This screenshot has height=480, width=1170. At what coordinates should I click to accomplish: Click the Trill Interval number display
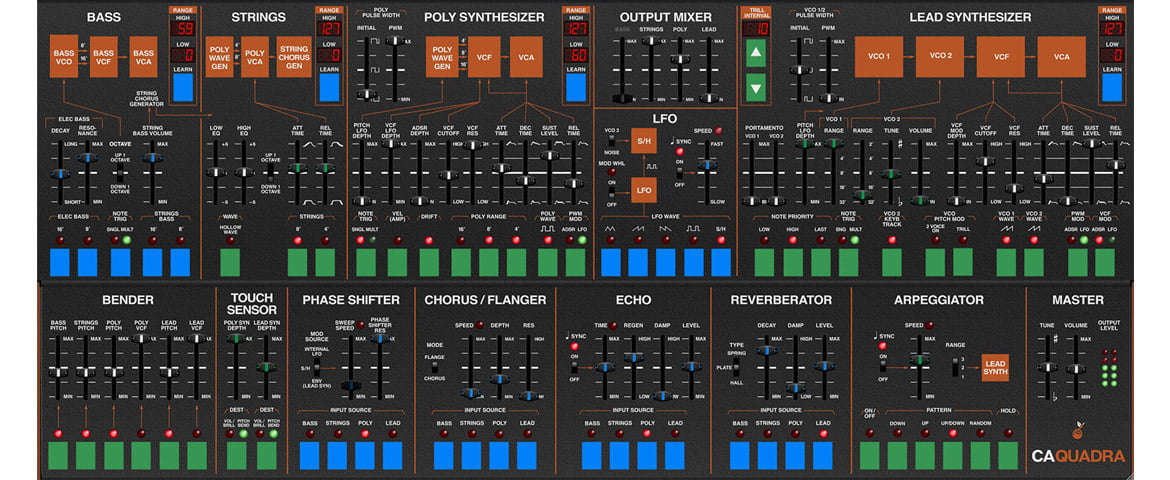[756, 29]
